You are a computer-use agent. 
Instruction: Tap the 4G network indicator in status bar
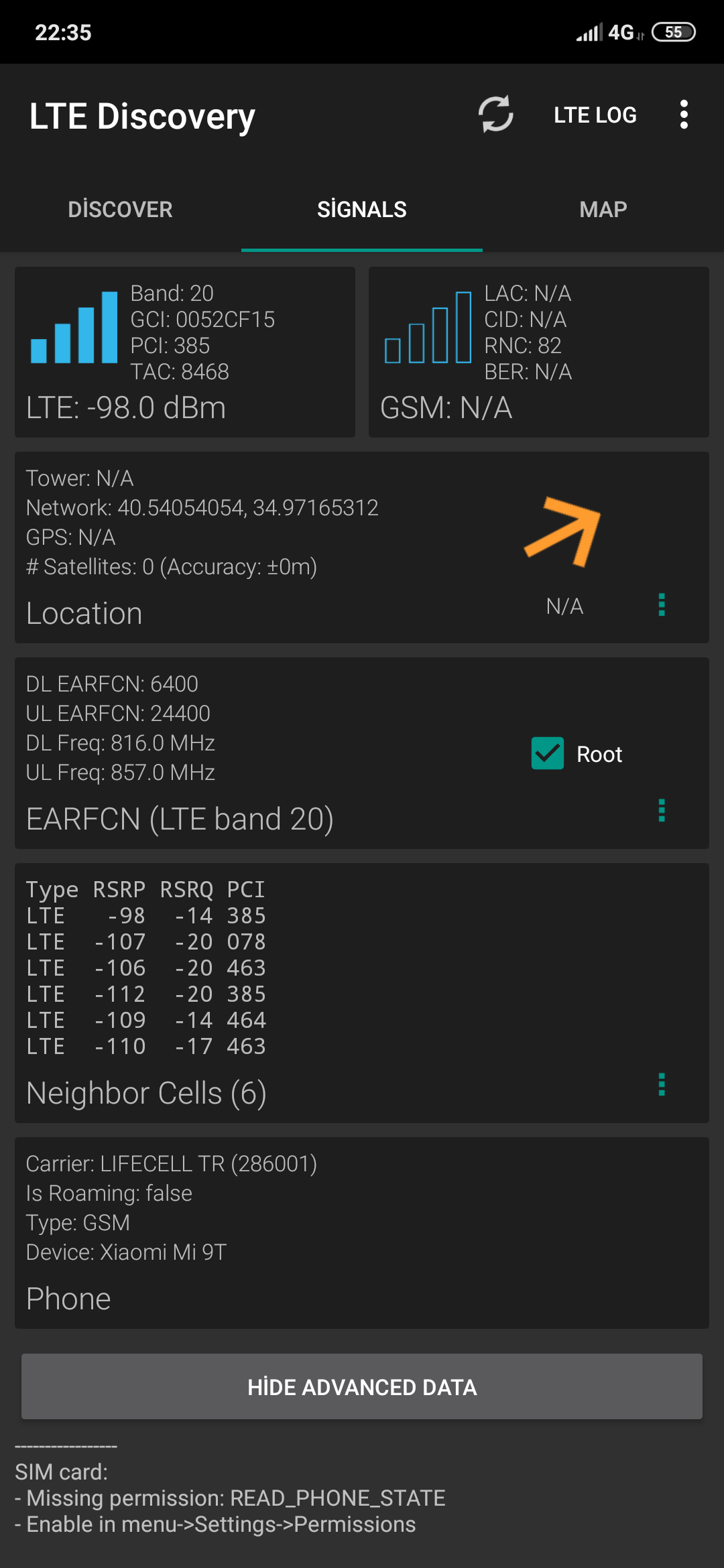click(621, 32)
